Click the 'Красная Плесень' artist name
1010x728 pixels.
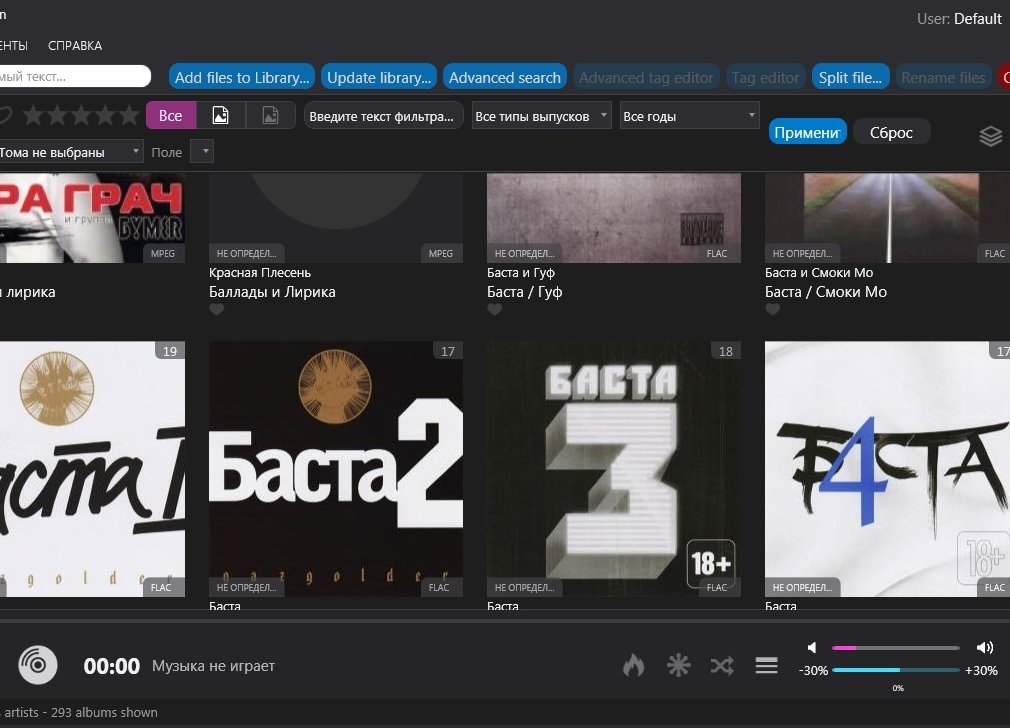tap(260, 273)
